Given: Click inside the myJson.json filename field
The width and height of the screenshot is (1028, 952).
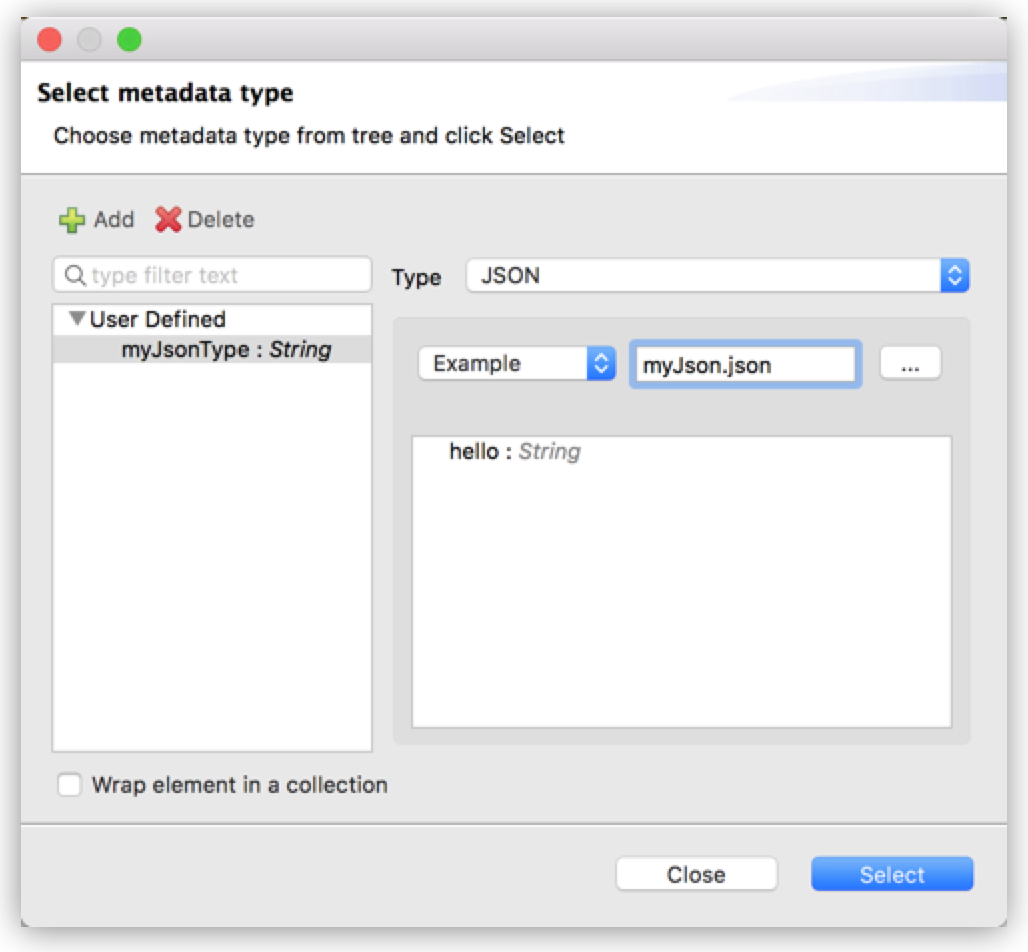Looking at the screenshot, I should pyautogui.click(x=745, y=364).
